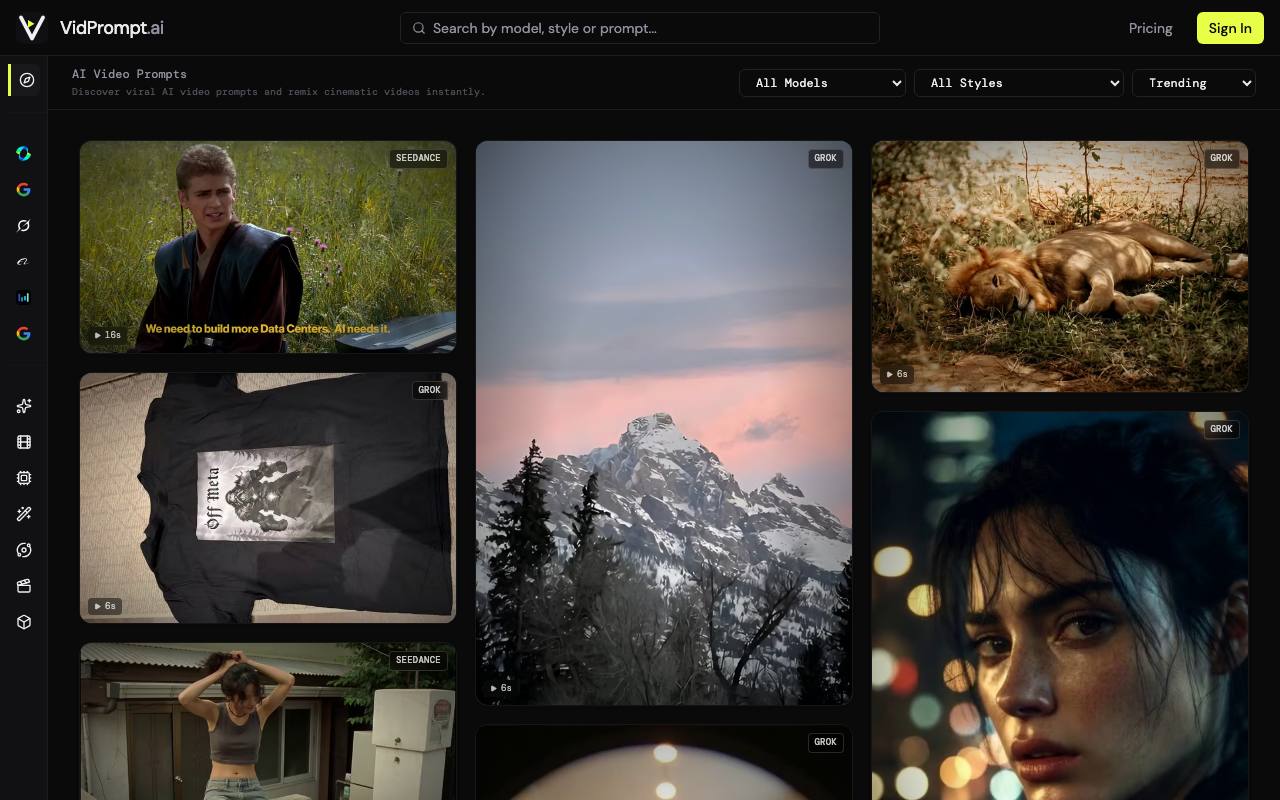Image resolution: width=1280 pixels, height=800 pixels.
Task: Open the magic wand icon in the sidebar
Action: coord(24,514)
